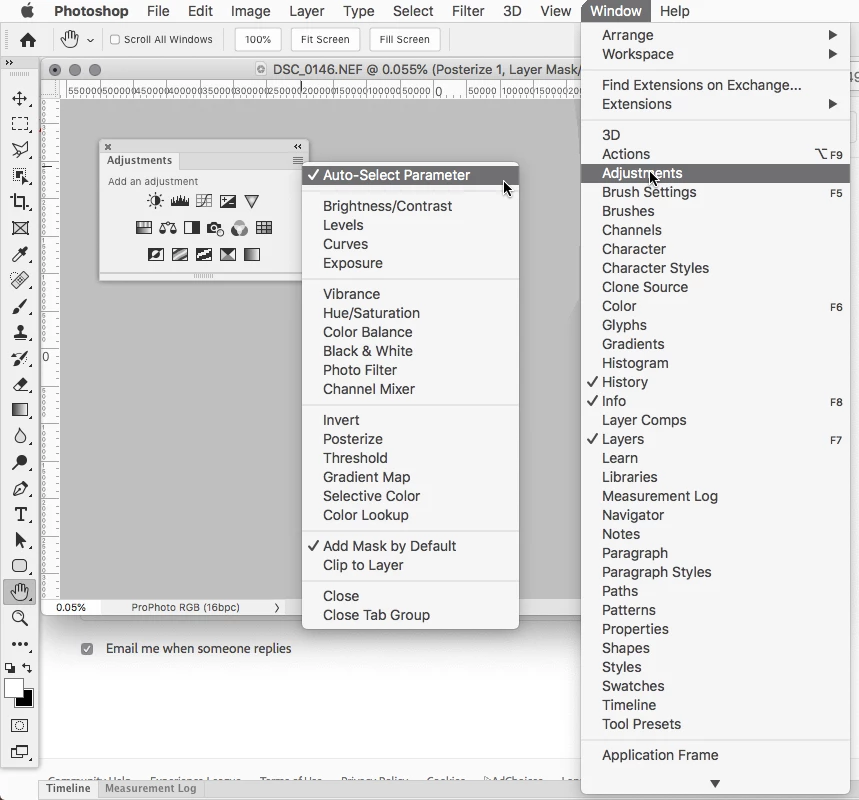Add a Vibrance adjustment triangle icon

(x=251, y=201)
